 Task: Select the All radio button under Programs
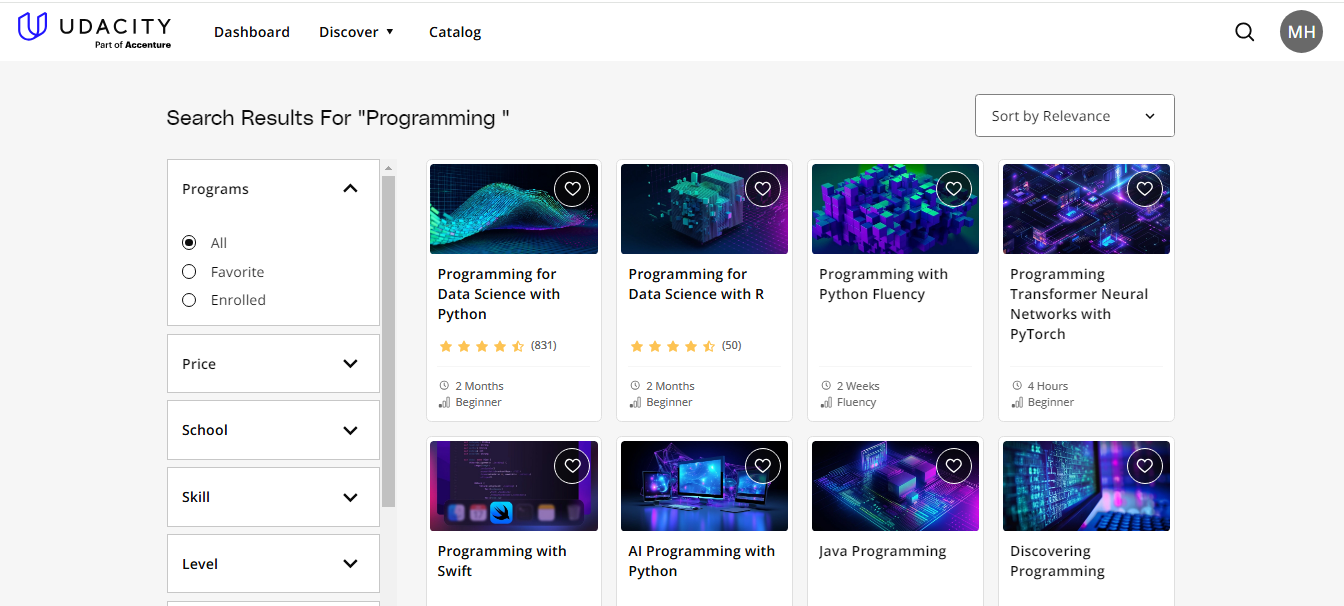pos(189,242)
